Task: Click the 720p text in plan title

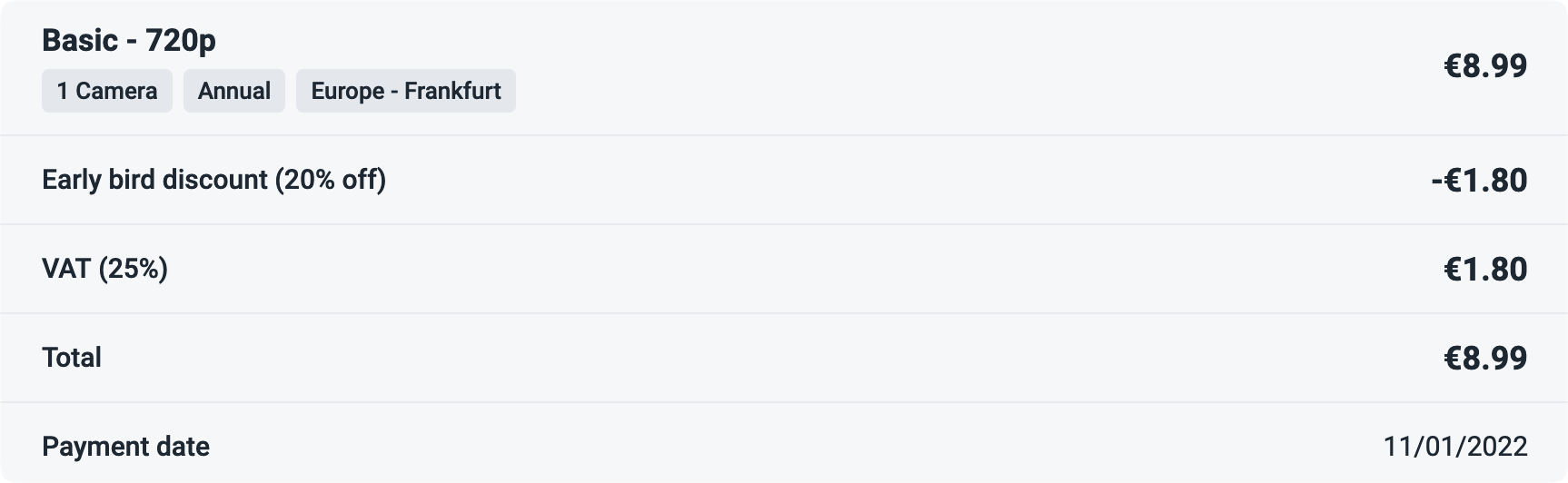Action: (x=181, y=41)
